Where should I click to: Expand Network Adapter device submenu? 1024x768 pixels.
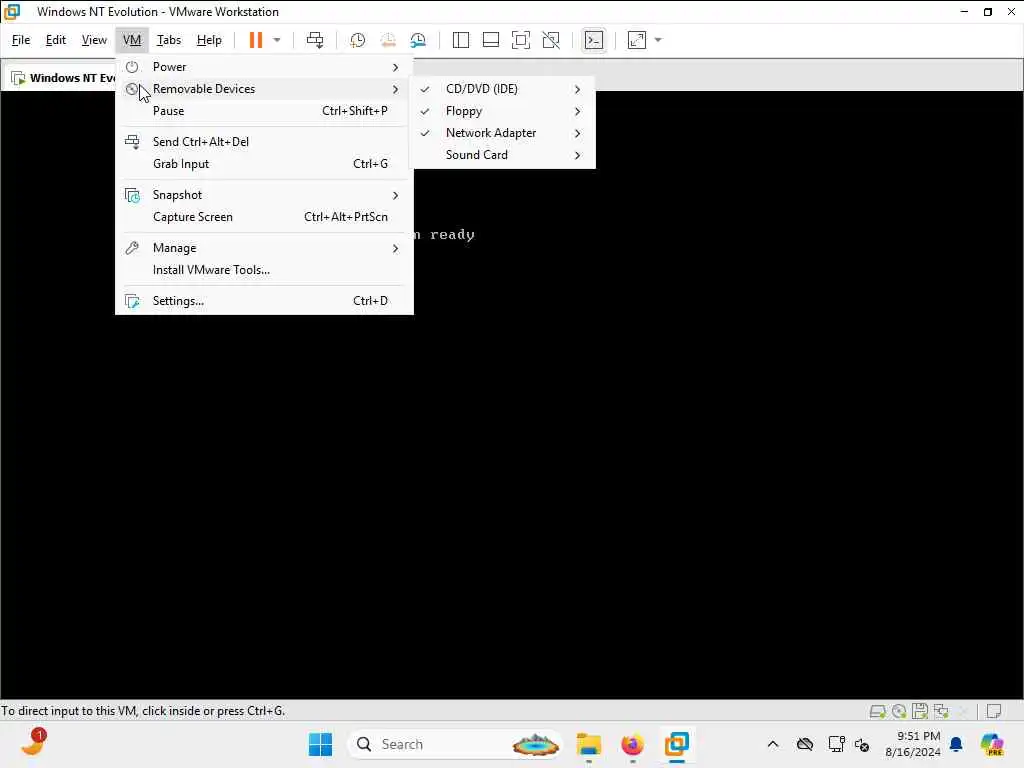(502, 133)
